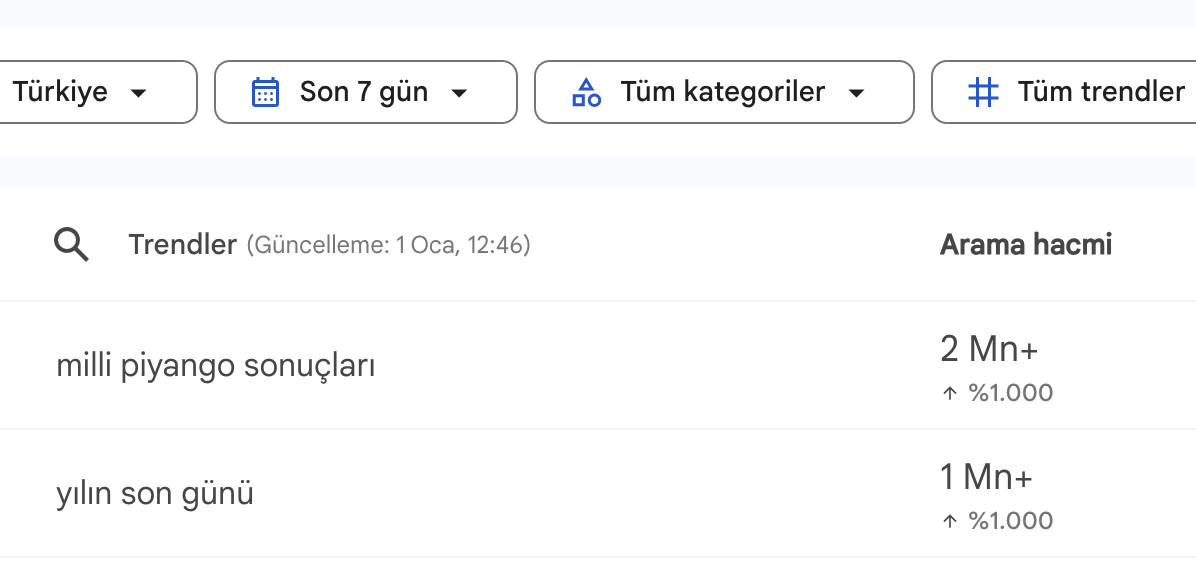Click the shapes icon for categories
Viewport: 1196px width, 586px height.
pyautogui.click(x=586, y=93)
